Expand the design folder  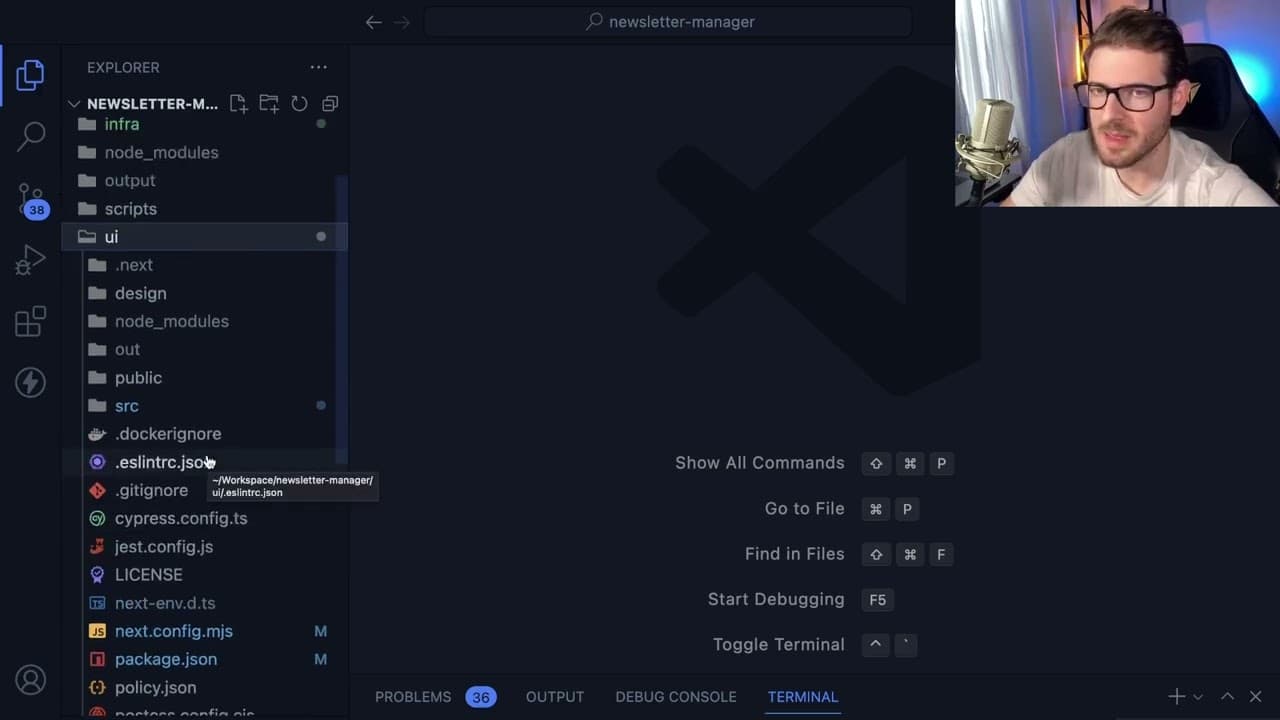(x=204, y=293)
